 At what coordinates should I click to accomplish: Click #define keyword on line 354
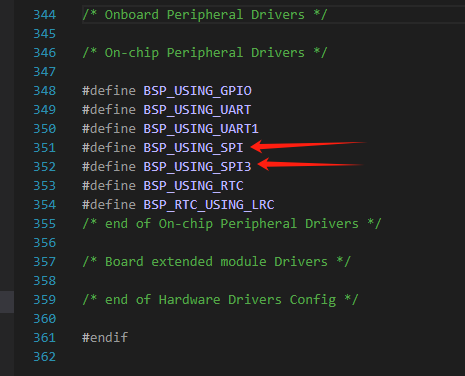[109, 205]
